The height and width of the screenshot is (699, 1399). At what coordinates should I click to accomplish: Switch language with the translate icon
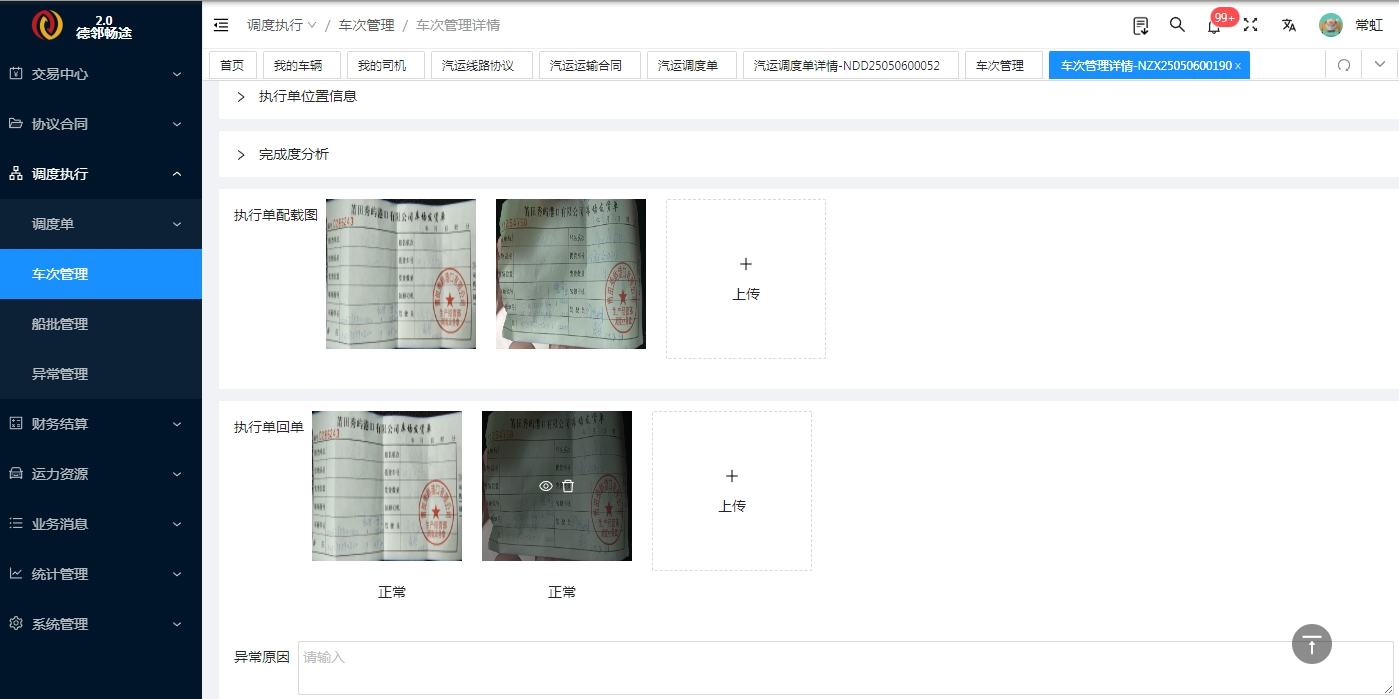coord(1289,25)
